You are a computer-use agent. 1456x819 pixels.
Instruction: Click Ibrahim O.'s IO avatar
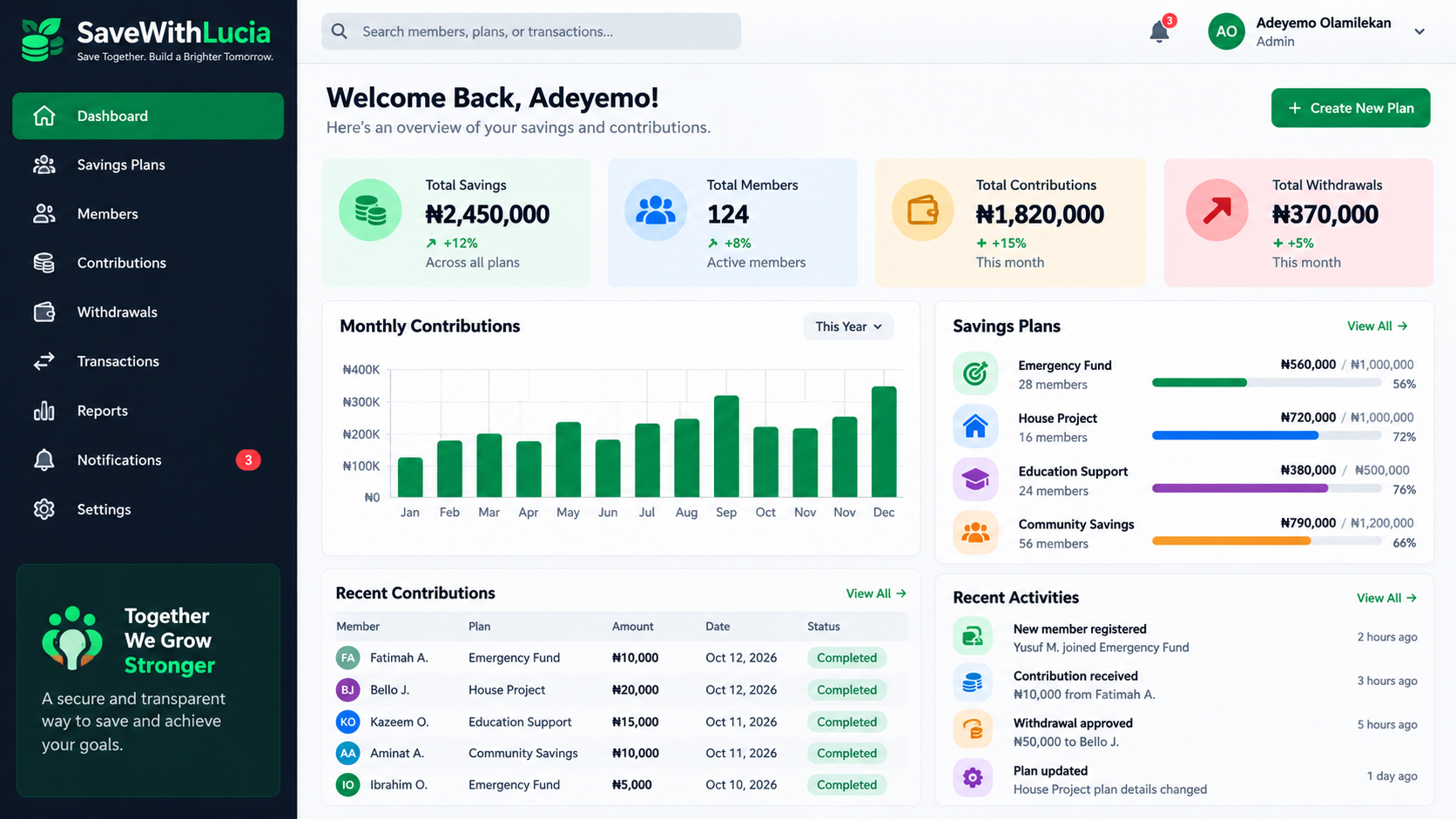[347, 785]
